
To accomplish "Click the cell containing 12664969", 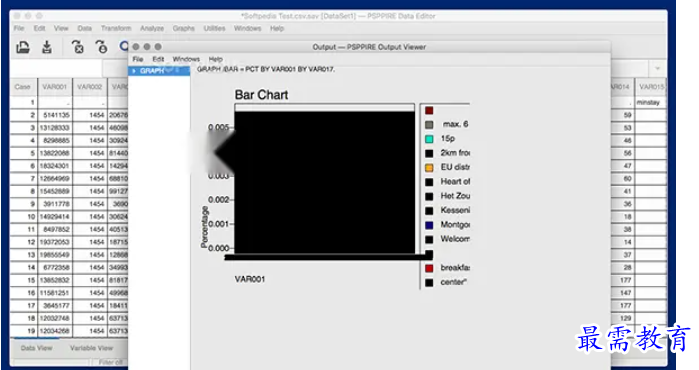I will click(x=56, y=179).
